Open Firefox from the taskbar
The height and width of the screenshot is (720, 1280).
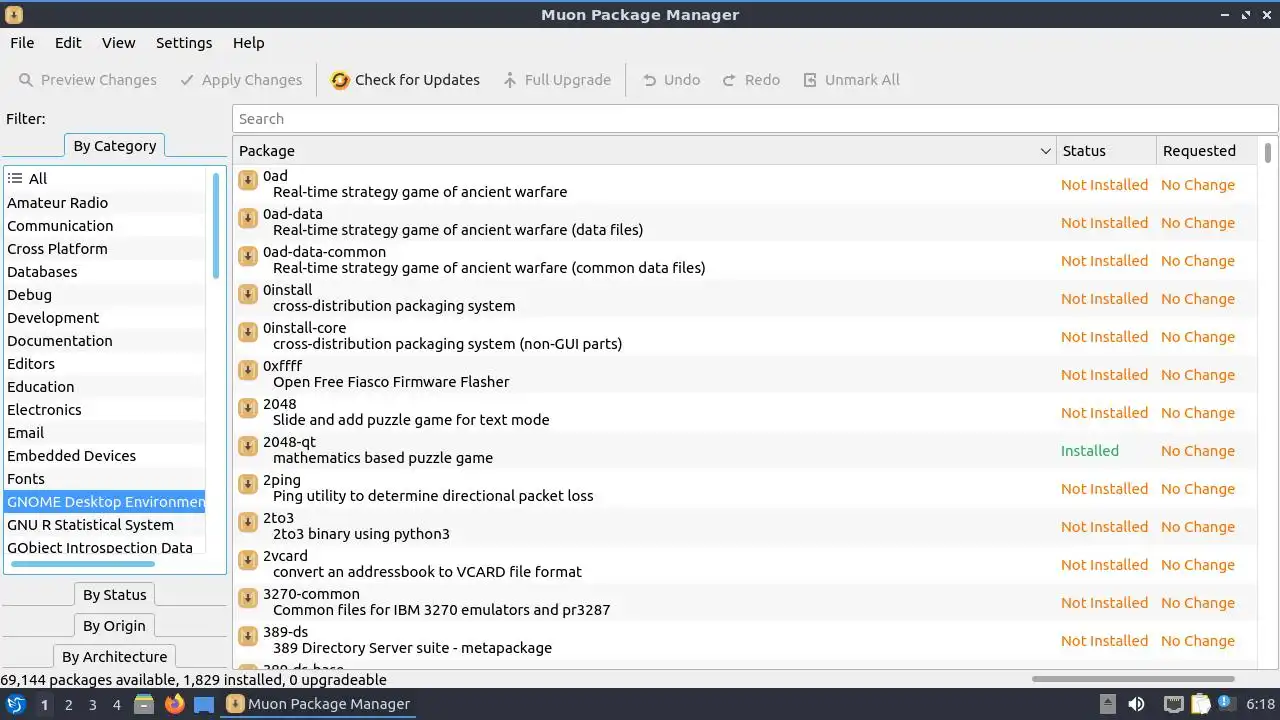(175, 704)
